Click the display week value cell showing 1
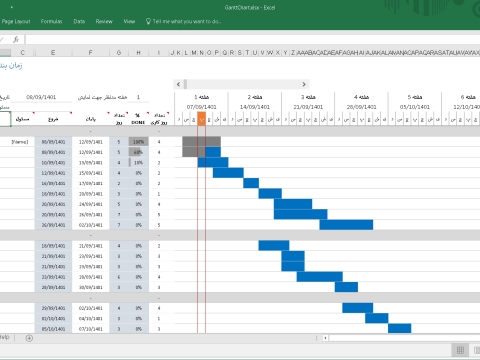Image resolution: width=480 pixels, height=360 pixels. (x=138, y=97)
